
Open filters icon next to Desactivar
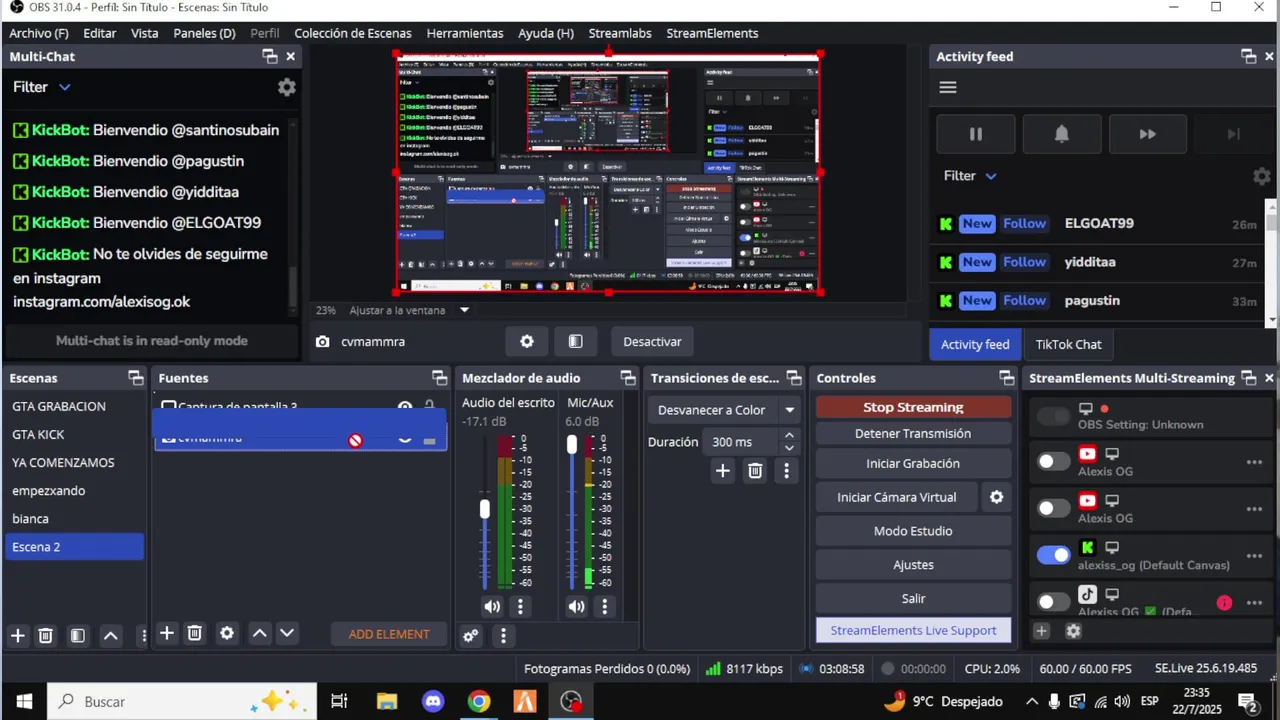575,341
